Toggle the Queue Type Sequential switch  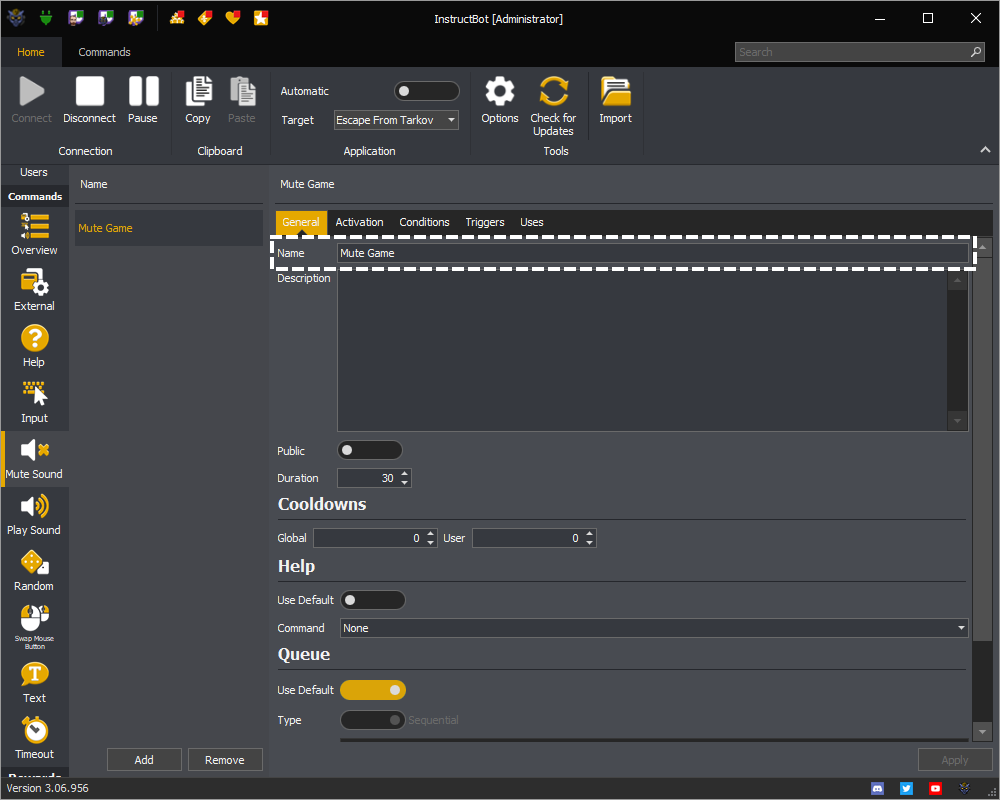[x=373, y=720]
